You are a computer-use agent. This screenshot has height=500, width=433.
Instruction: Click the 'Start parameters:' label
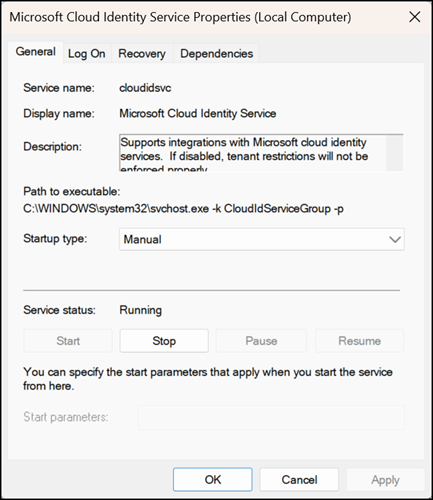[66, 417]
